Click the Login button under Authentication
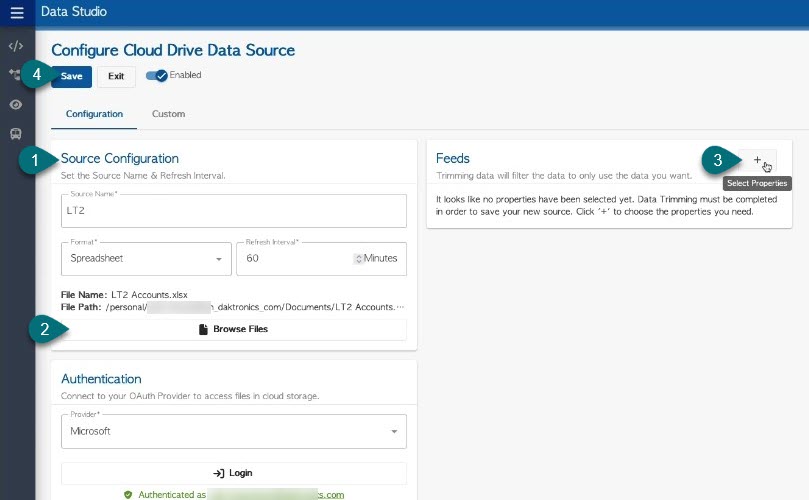This screenshot has width=809, height=500. click(233, 473)
